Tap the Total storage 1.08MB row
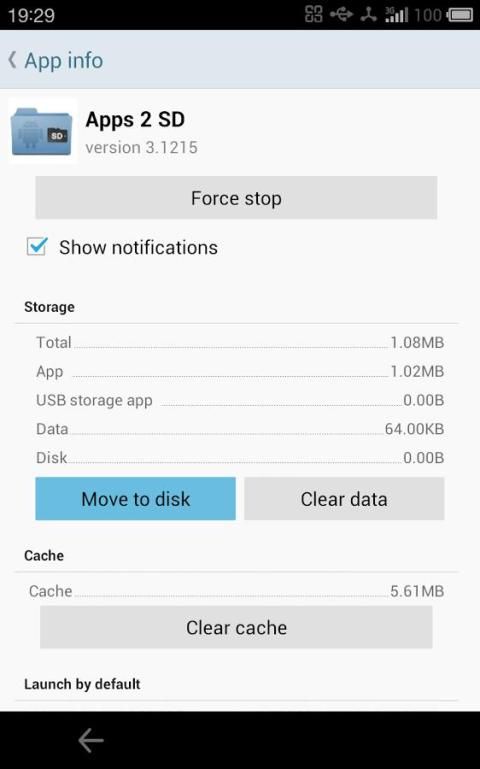The image size is (480, 769). click(x=240, y=342)
